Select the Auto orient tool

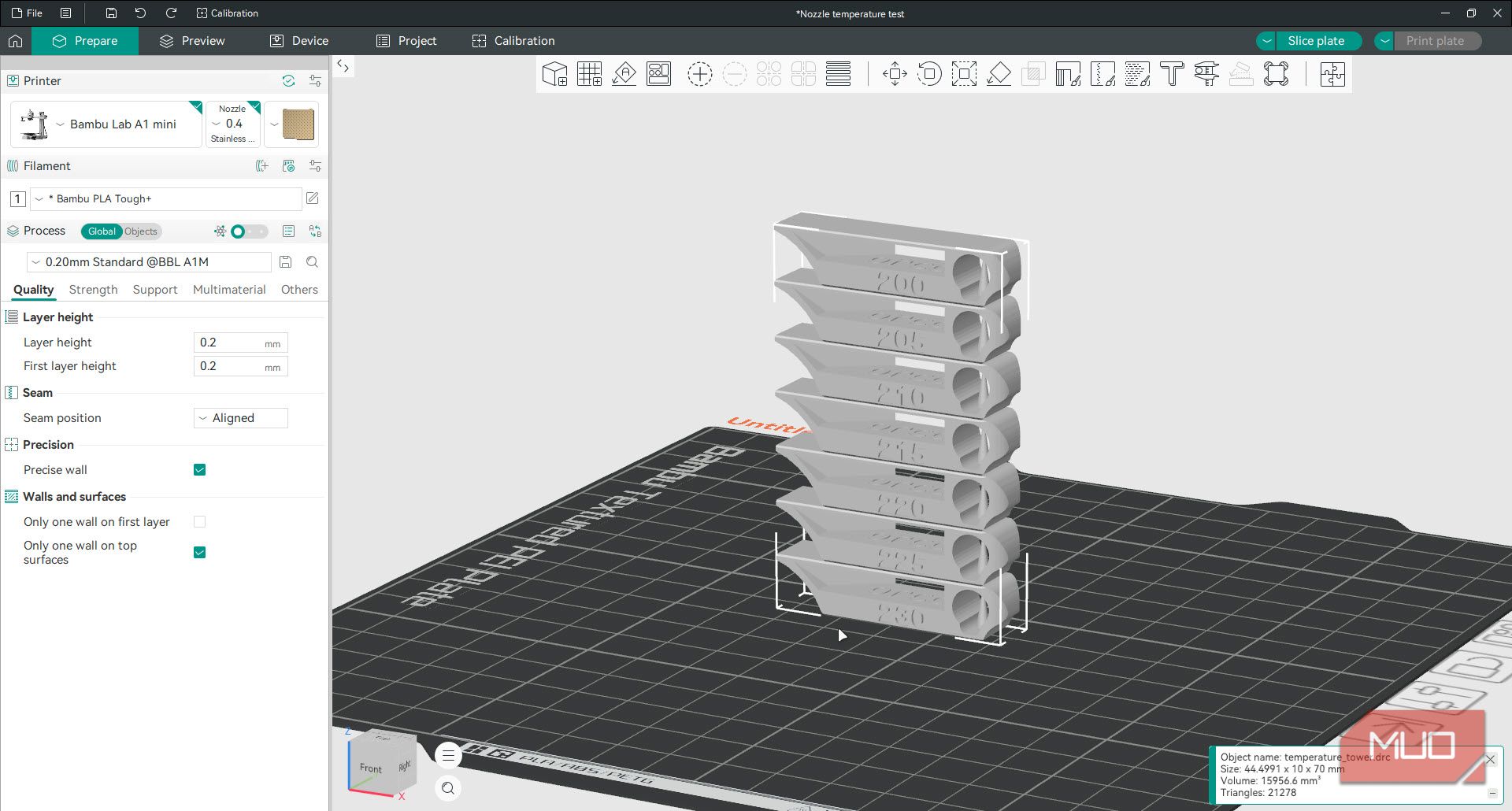pyautogui.click(x=624, y=74)
